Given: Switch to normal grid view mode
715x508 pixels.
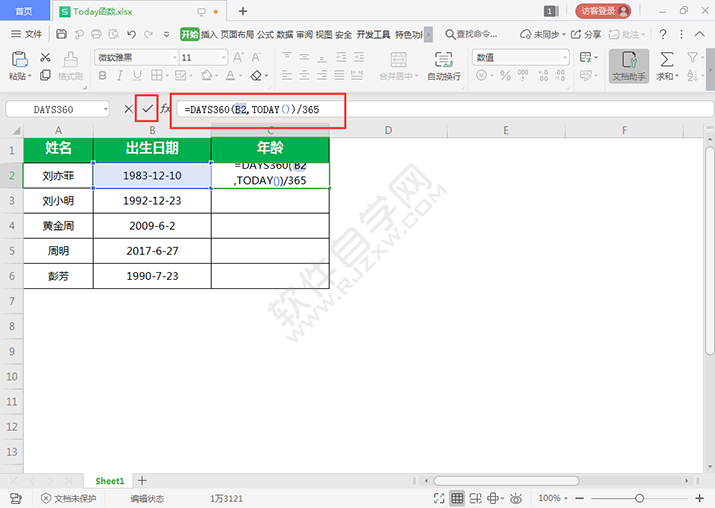Looking at the screenshot, I should (x=456, y=498).
